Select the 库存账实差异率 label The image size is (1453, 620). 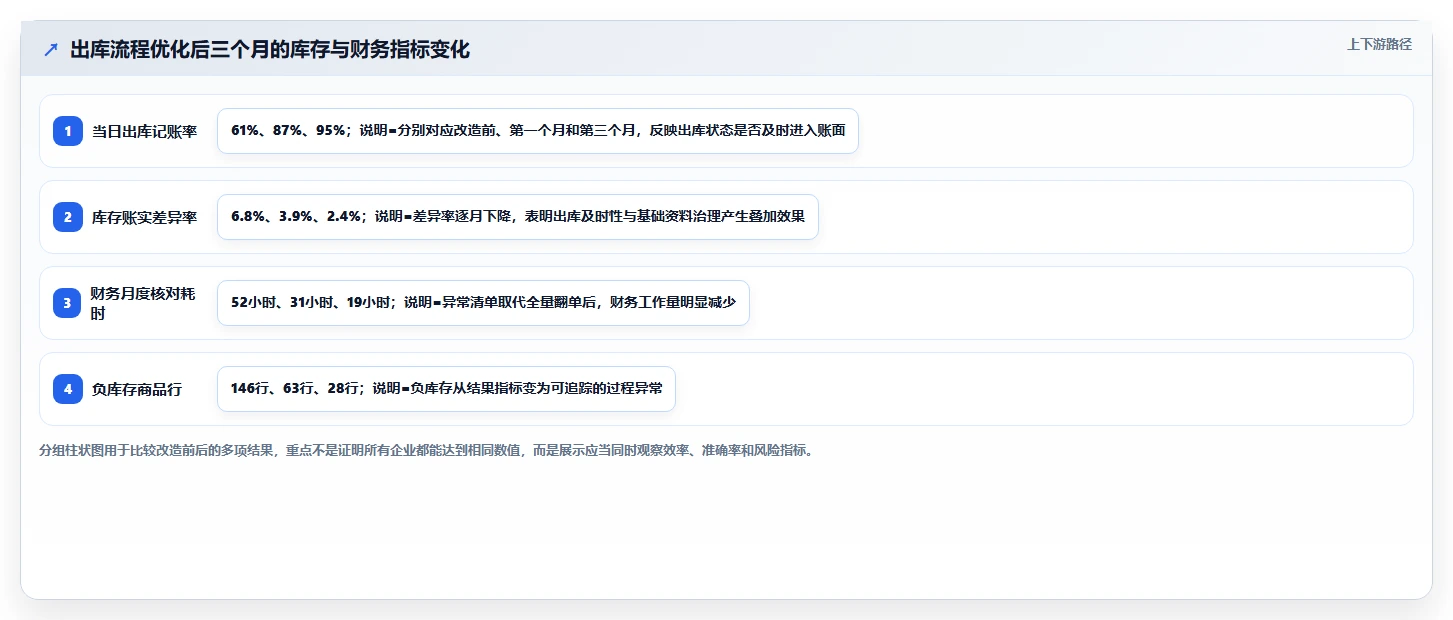(x=145, y=217)
